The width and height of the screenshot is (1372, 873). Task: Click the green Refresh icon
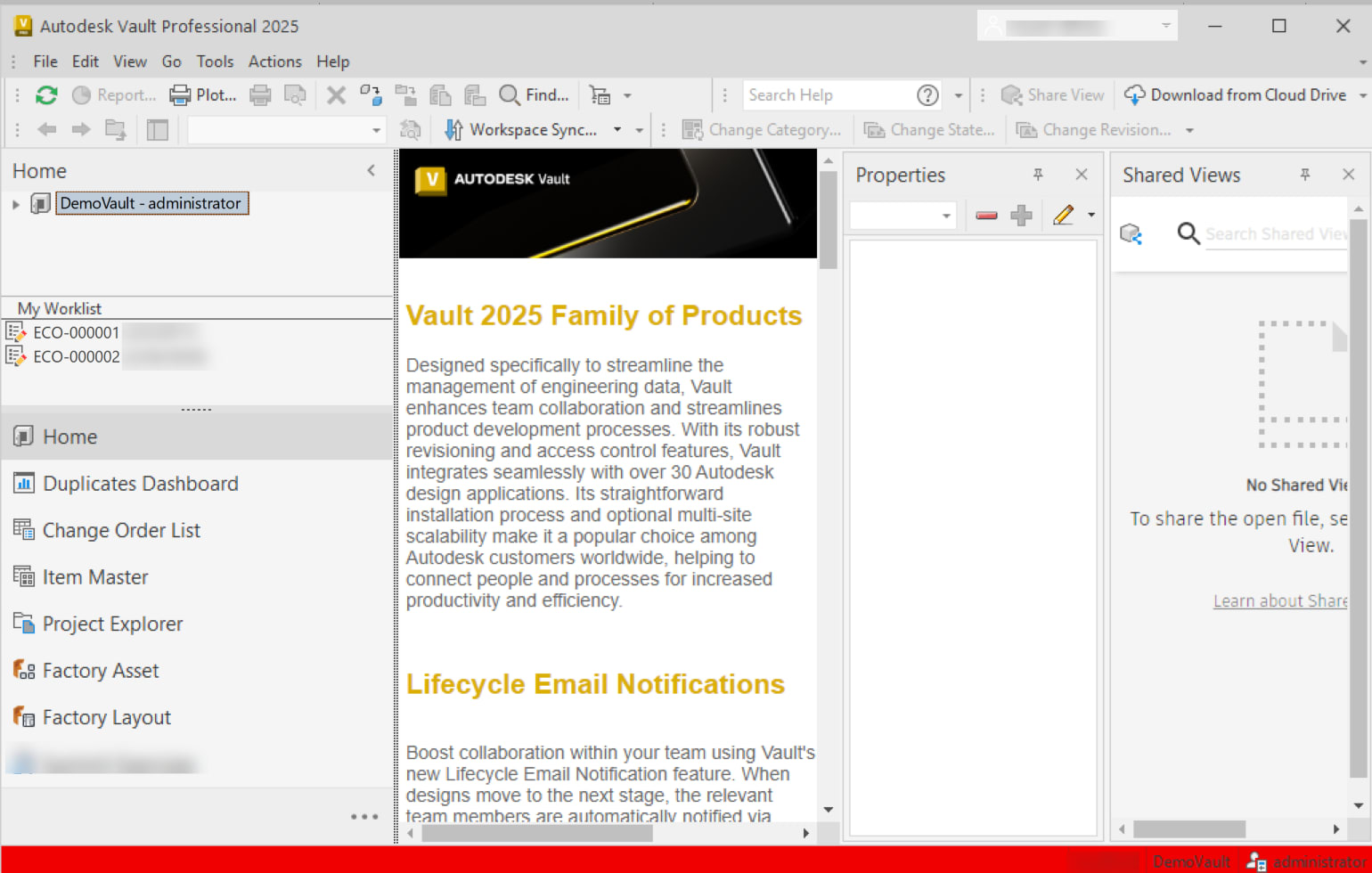point(46,95)
